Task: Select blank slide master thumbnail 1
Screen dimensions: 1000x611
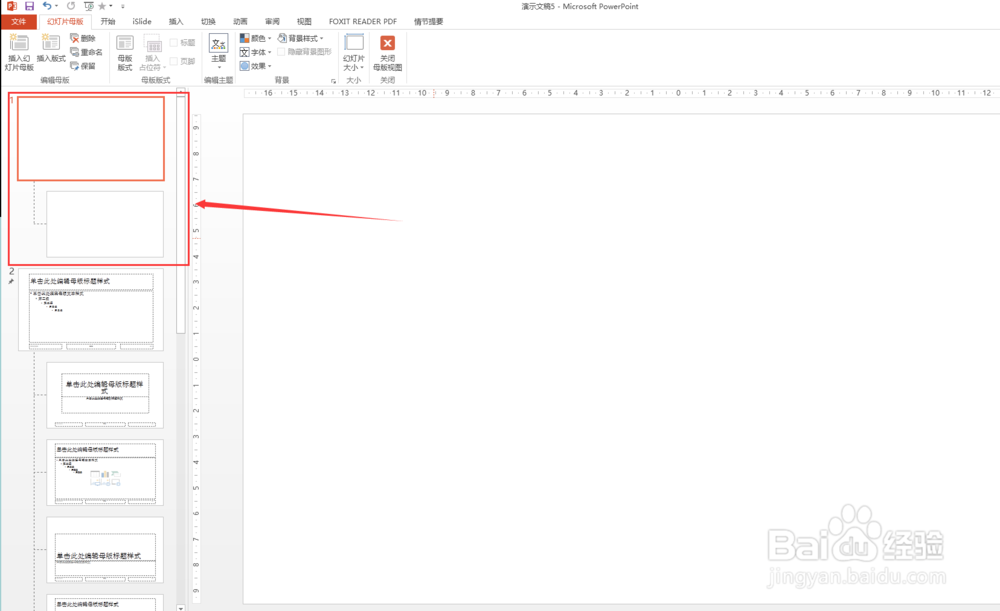Action: pyautogui.click(x=91, y=138)
